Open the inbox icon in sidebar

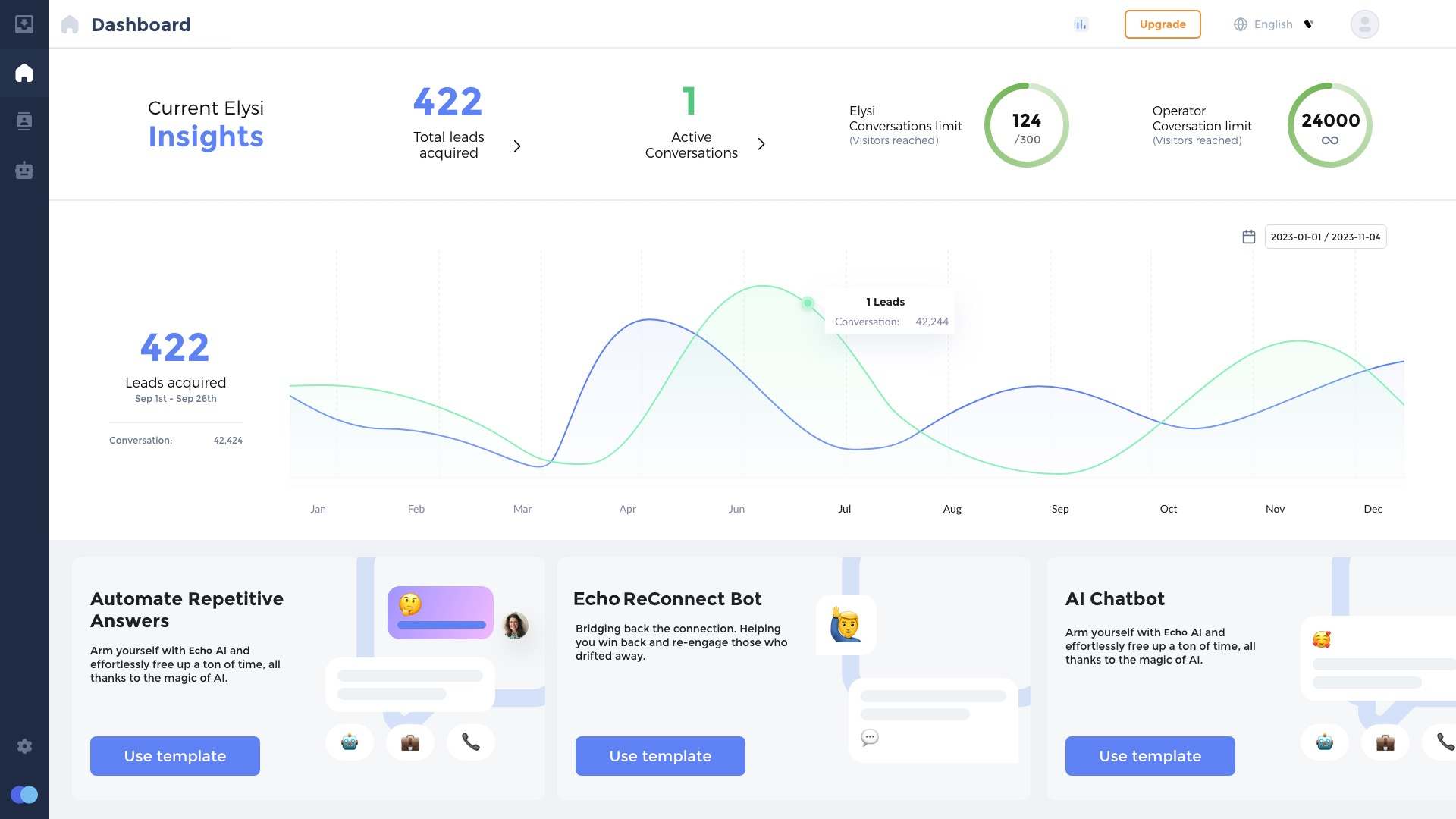pos(24,24)
